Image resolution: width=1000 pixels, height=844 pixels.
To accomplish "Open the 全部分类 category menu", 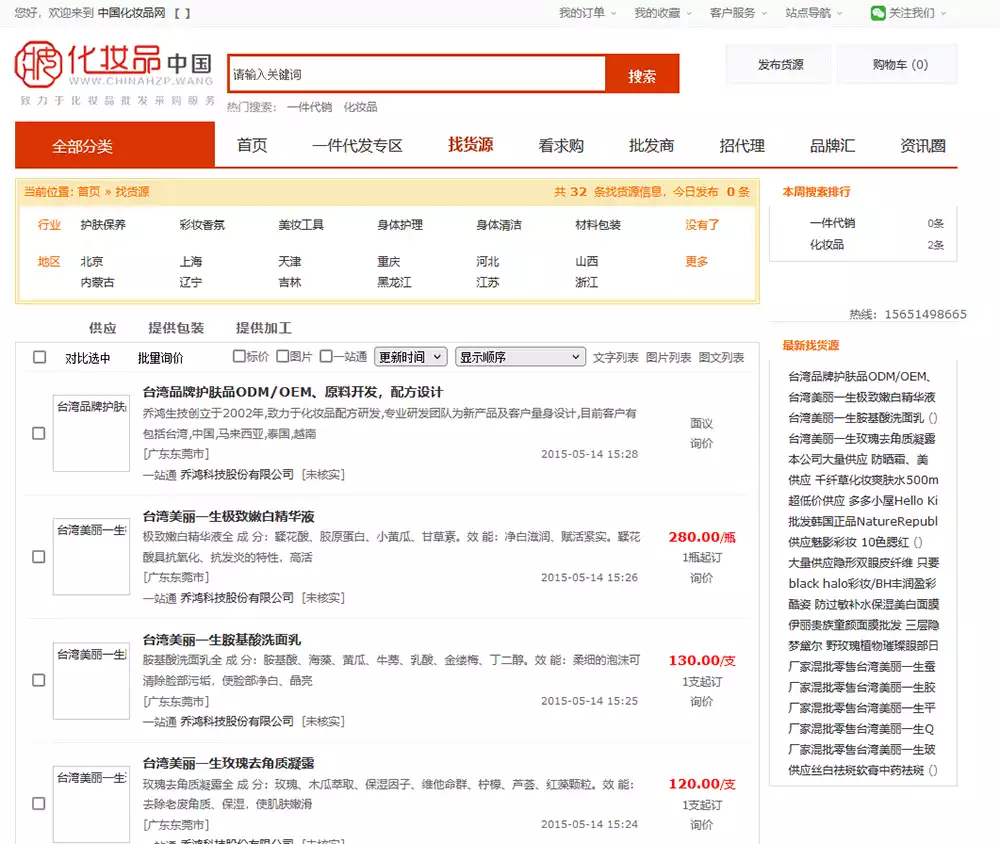I will coord(115,145).
